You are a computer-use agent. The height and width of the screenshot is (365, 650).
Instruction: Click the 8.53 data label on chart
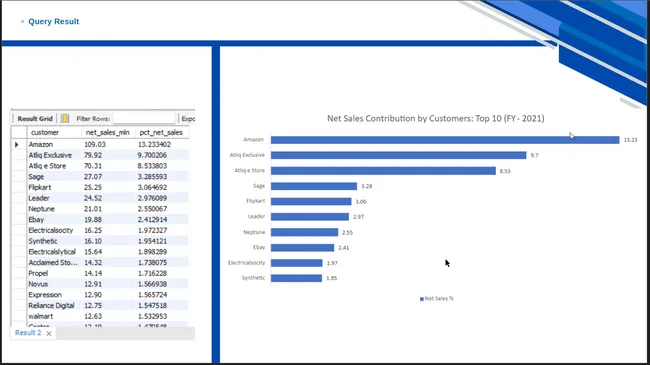pos(505,171)
